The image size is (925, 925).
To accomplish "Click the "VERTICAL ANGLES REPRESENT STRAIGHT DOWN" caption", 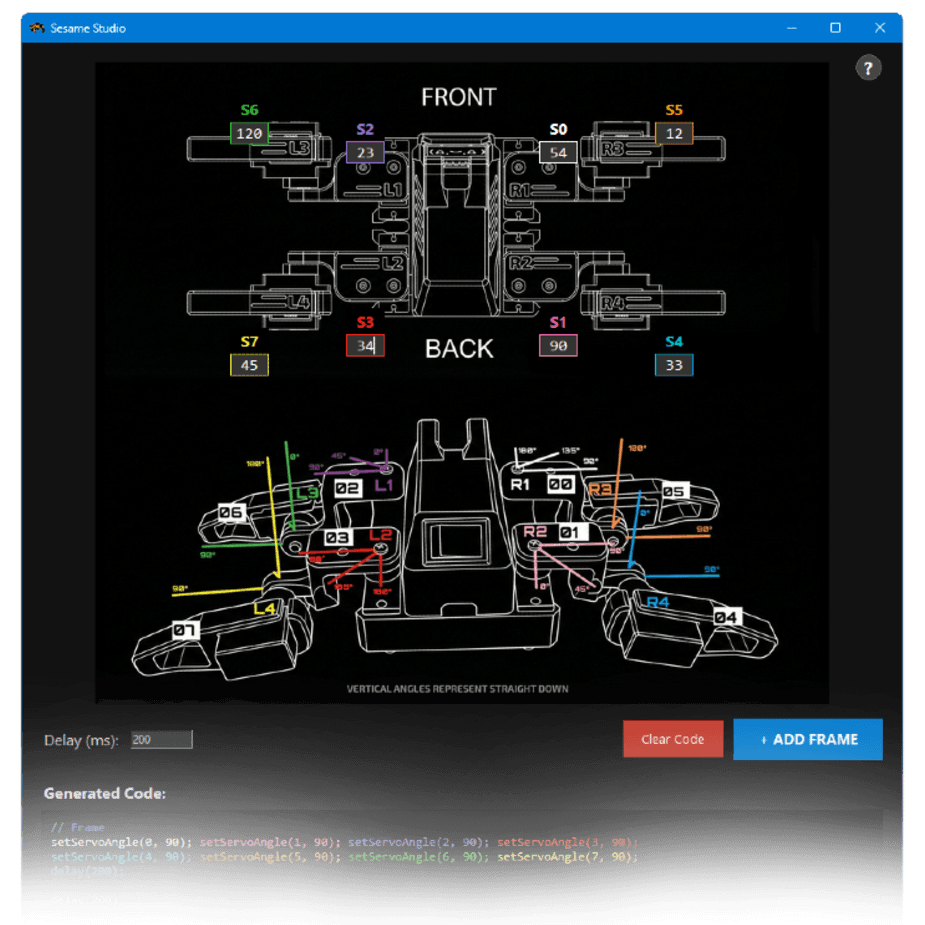I will pyautogui.click(x=457, y=688).
